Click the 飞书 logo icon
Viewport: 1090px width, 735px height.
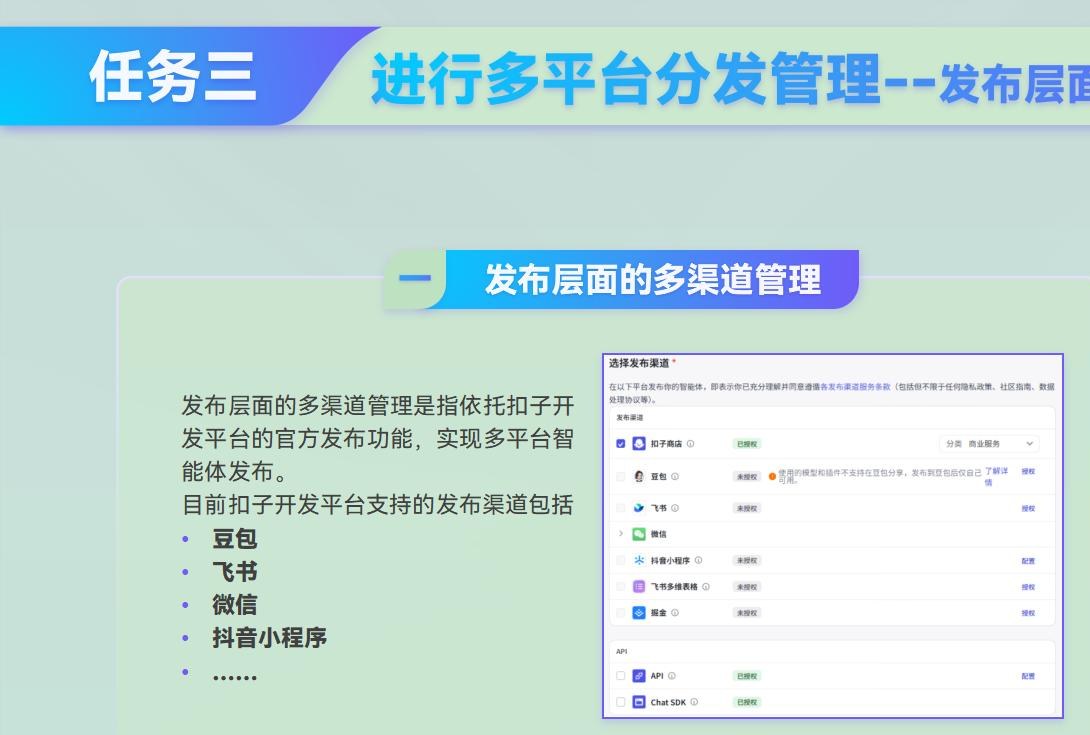[639, 508]
